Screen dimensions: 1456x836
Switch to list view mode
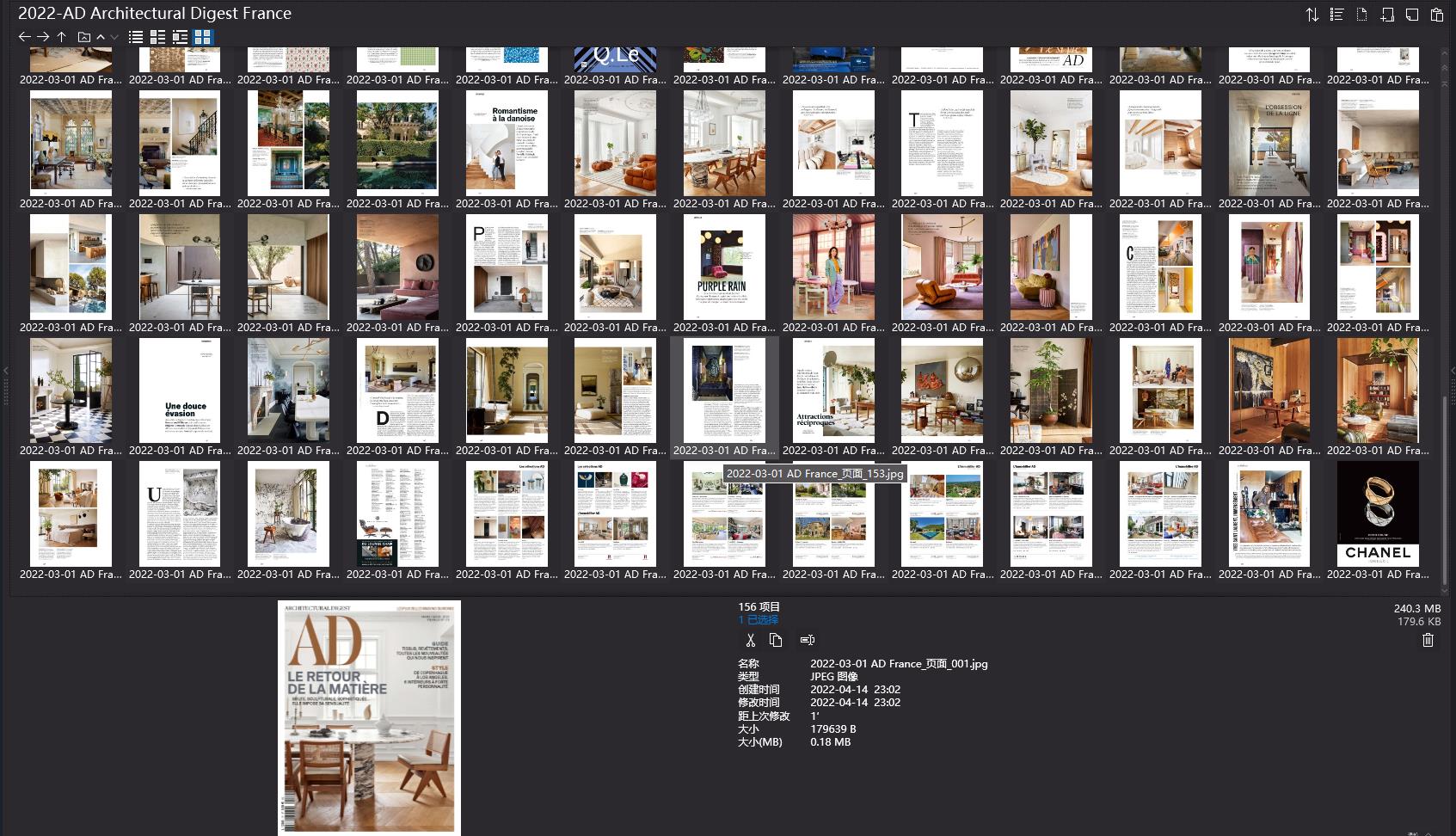(136, 37)
